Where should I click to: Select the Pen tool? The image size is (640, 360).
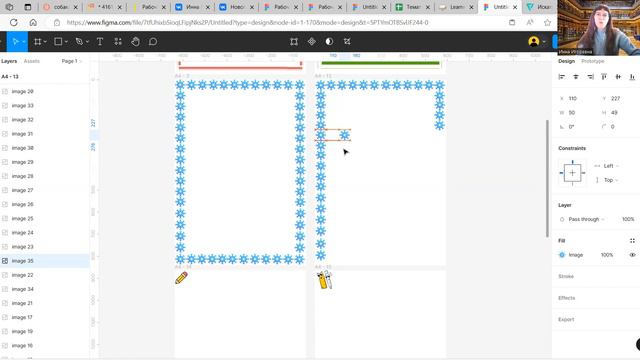coord(79,42)
